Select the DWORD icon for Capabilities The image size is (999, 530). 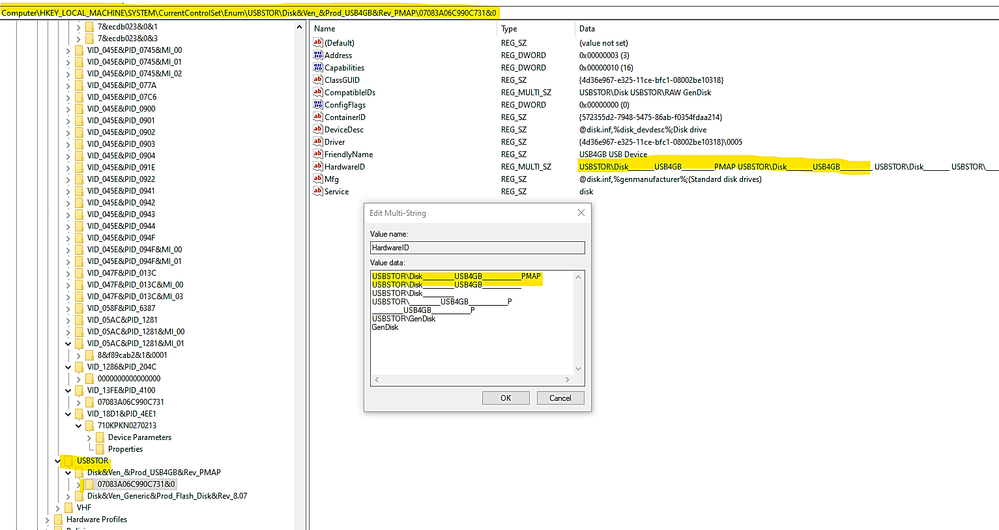[318, 68]
